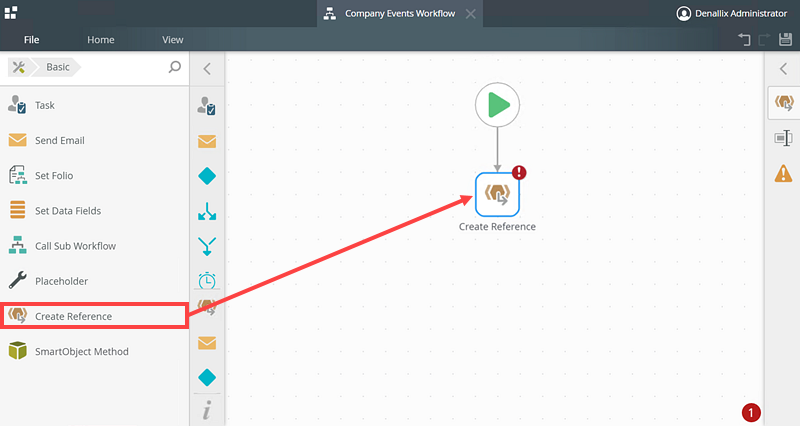Select Create Reference in the toolbox list
800x426 pixels.
click(x=94, y=316)
